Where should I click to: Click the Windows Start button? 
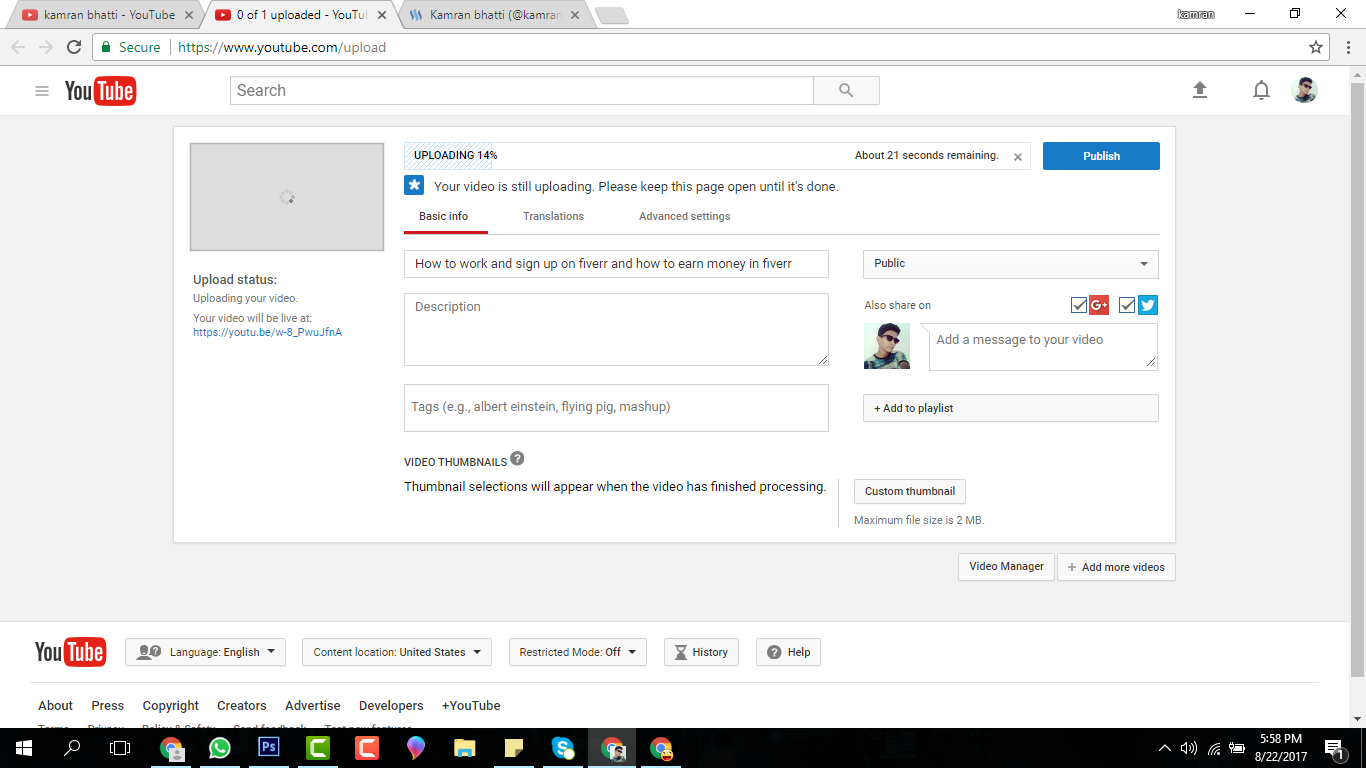click(23, 748)
